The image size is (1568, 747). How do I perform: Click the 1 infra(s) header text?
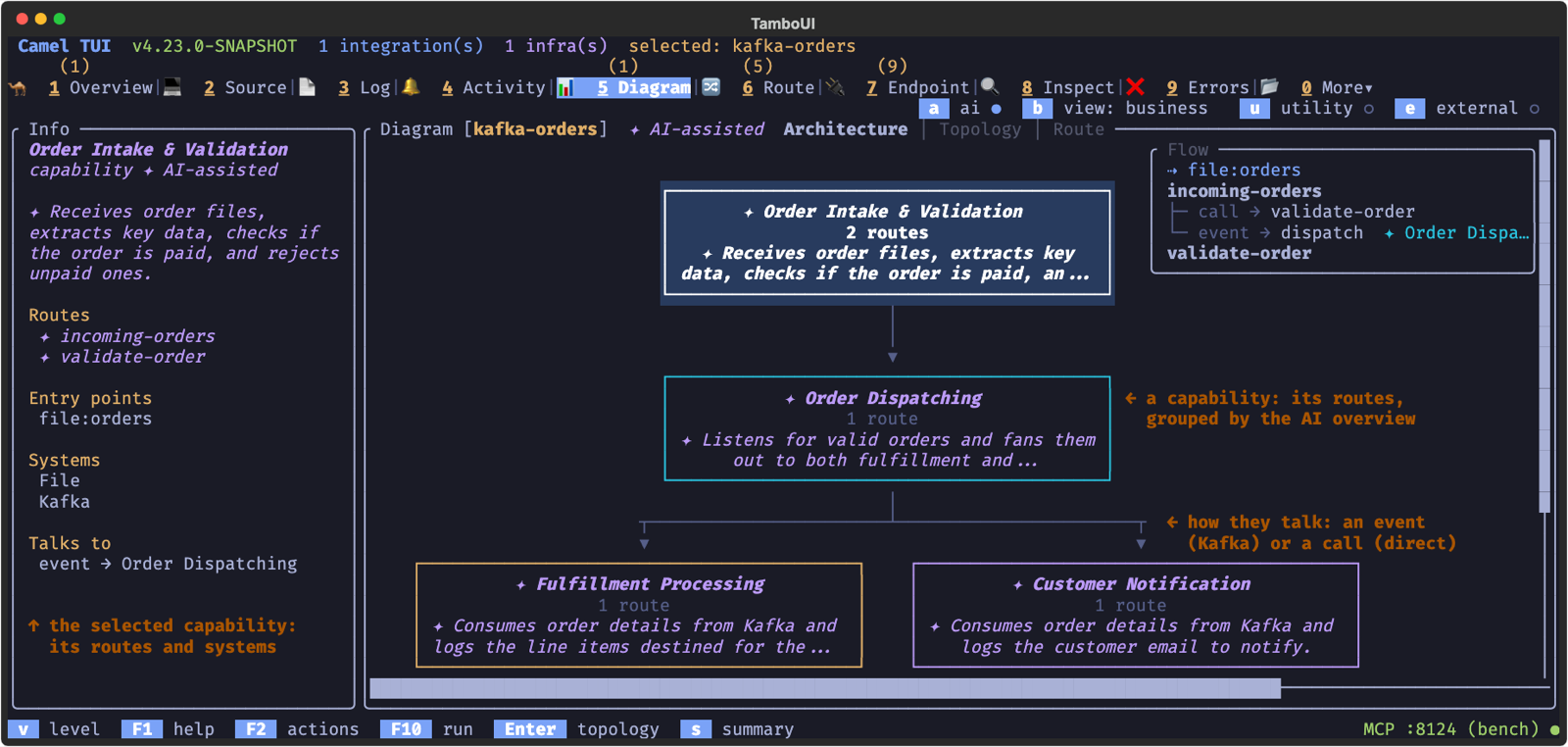point(556,46)
